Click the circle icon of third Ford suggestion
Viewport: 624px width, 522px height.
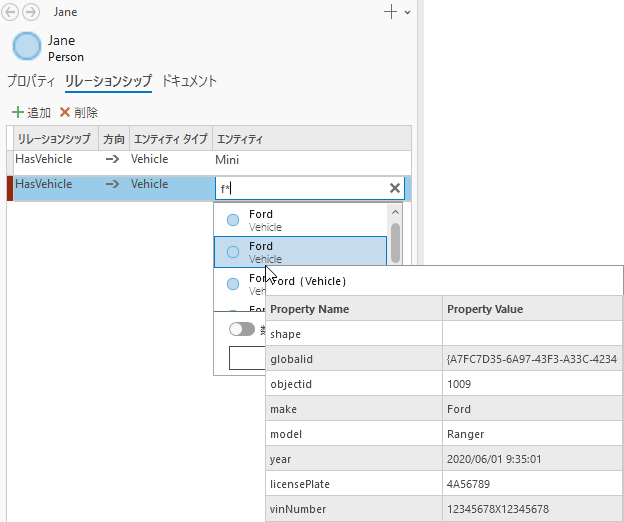233,284
